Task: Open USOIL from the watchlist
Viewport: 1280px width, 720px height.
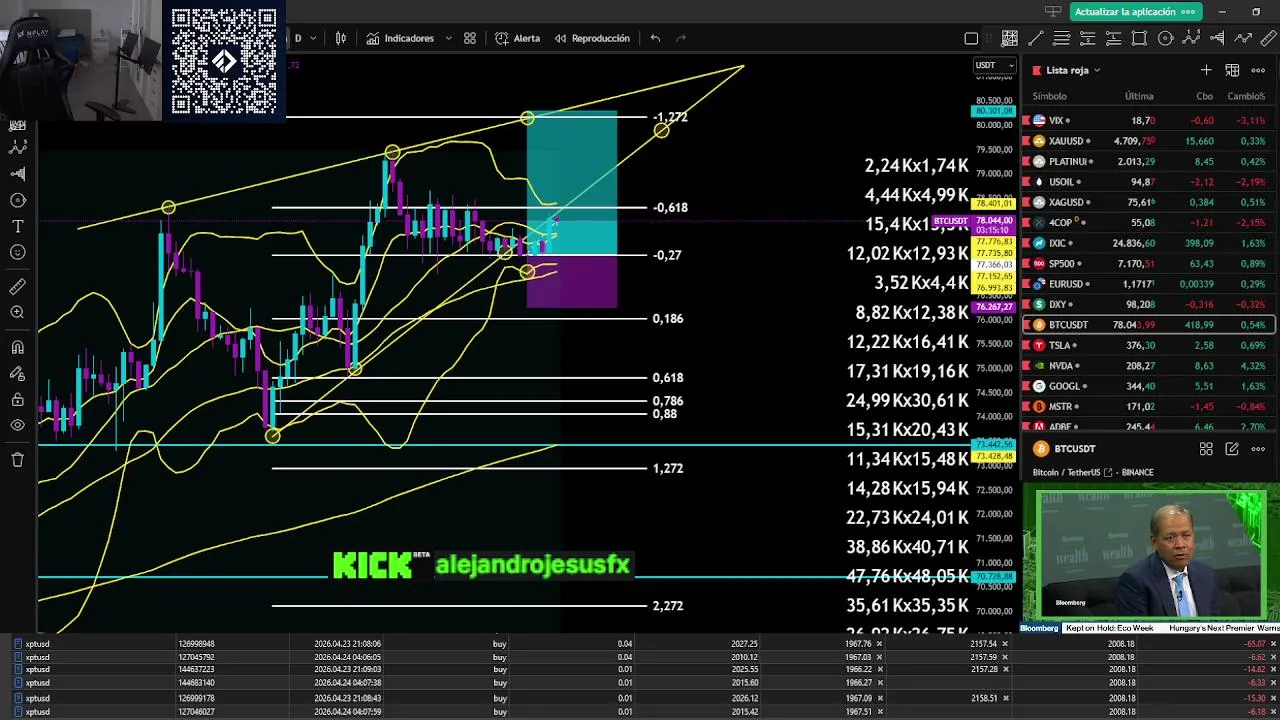Action: (x=1148, y=182)
